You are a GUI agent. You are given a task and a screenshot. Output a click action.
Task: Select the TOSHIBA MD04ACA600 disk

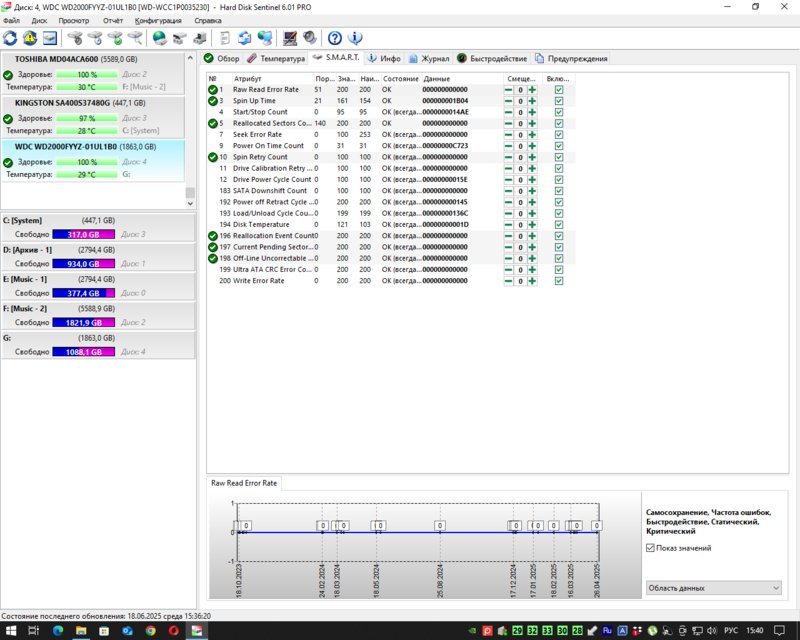[x=92, y=72]
